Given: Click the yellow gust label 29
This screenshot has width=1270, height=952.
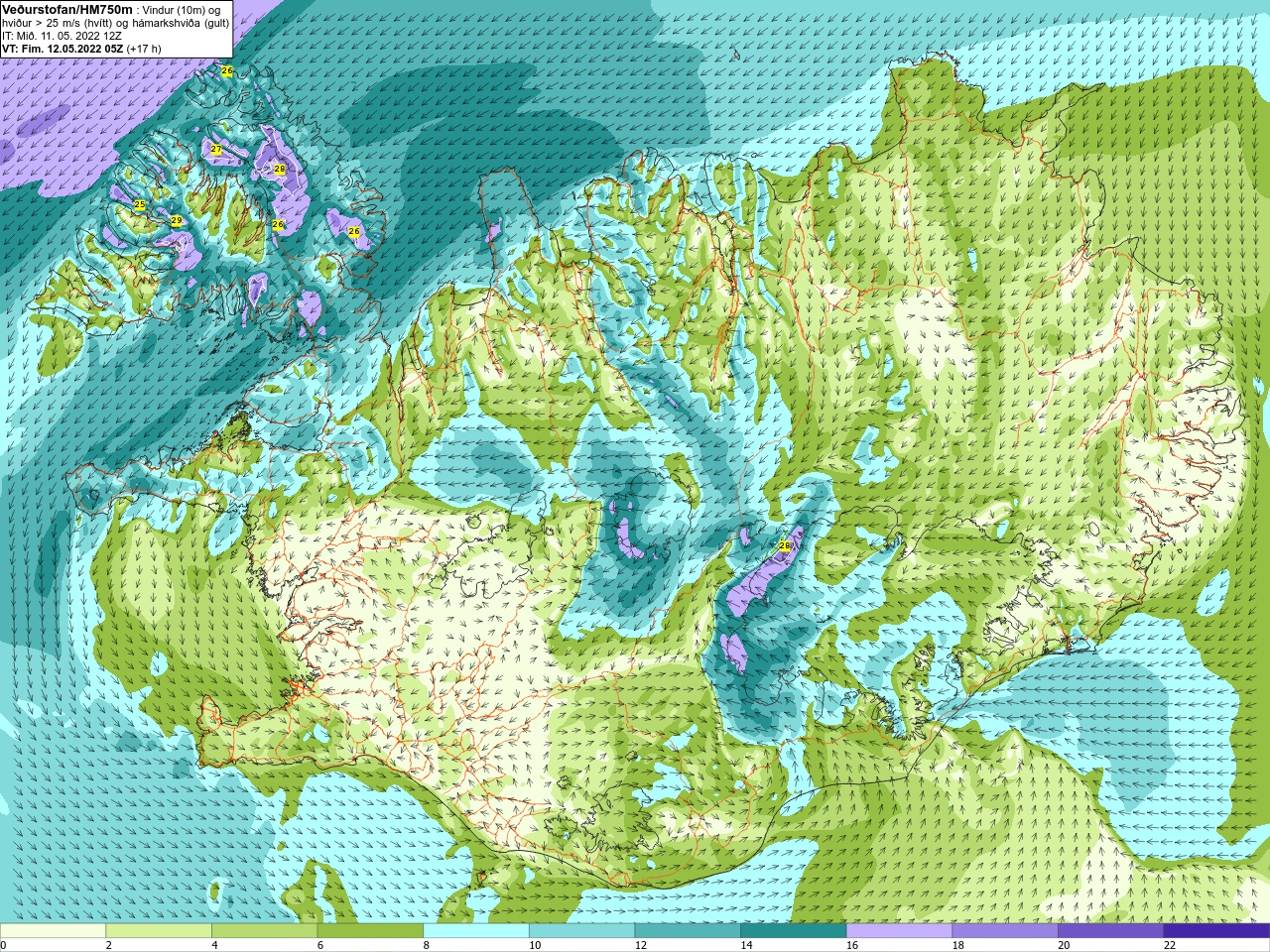Looking at the screenshot, I should pyautogui.click(x=177, y=220).
